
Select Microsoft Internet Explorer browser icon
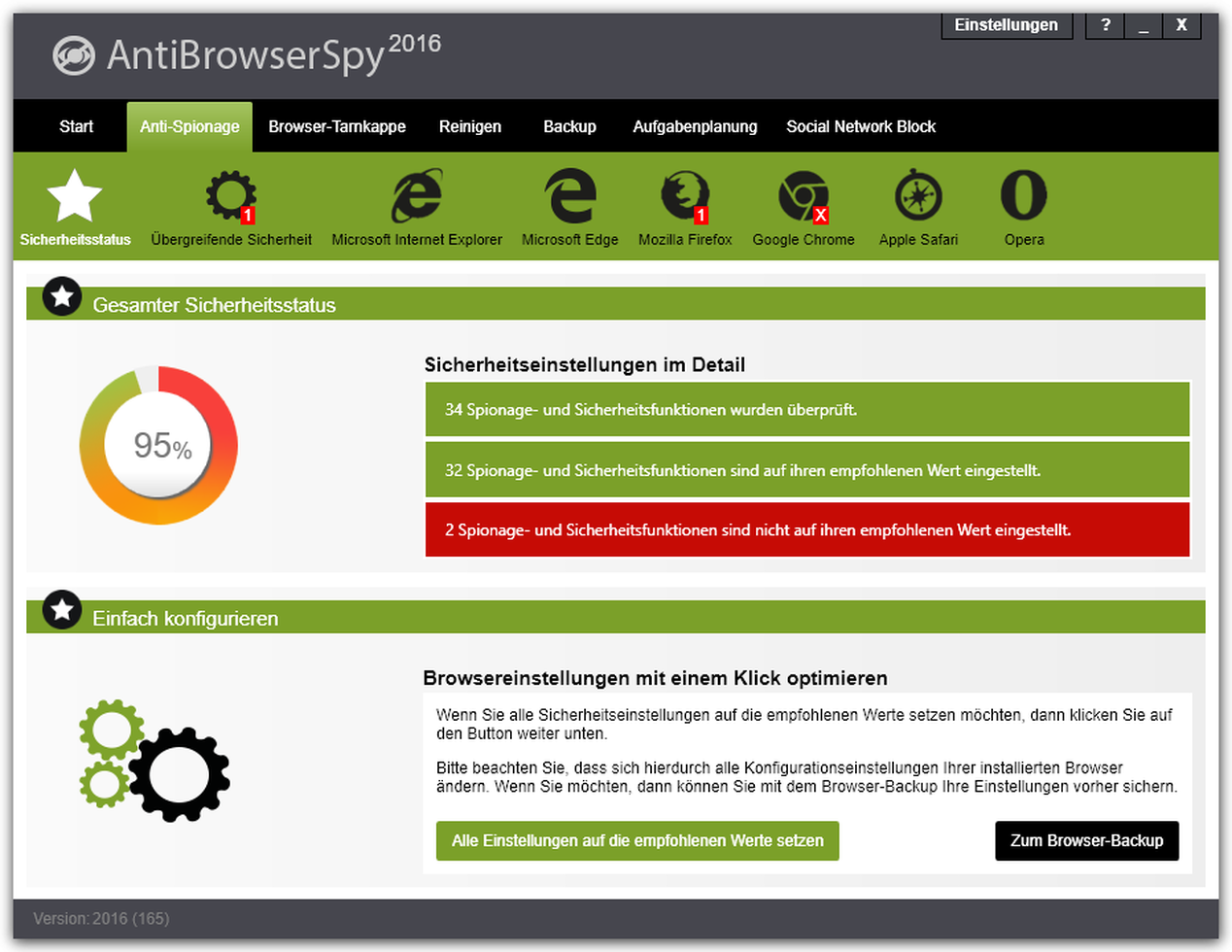point(417,196)
